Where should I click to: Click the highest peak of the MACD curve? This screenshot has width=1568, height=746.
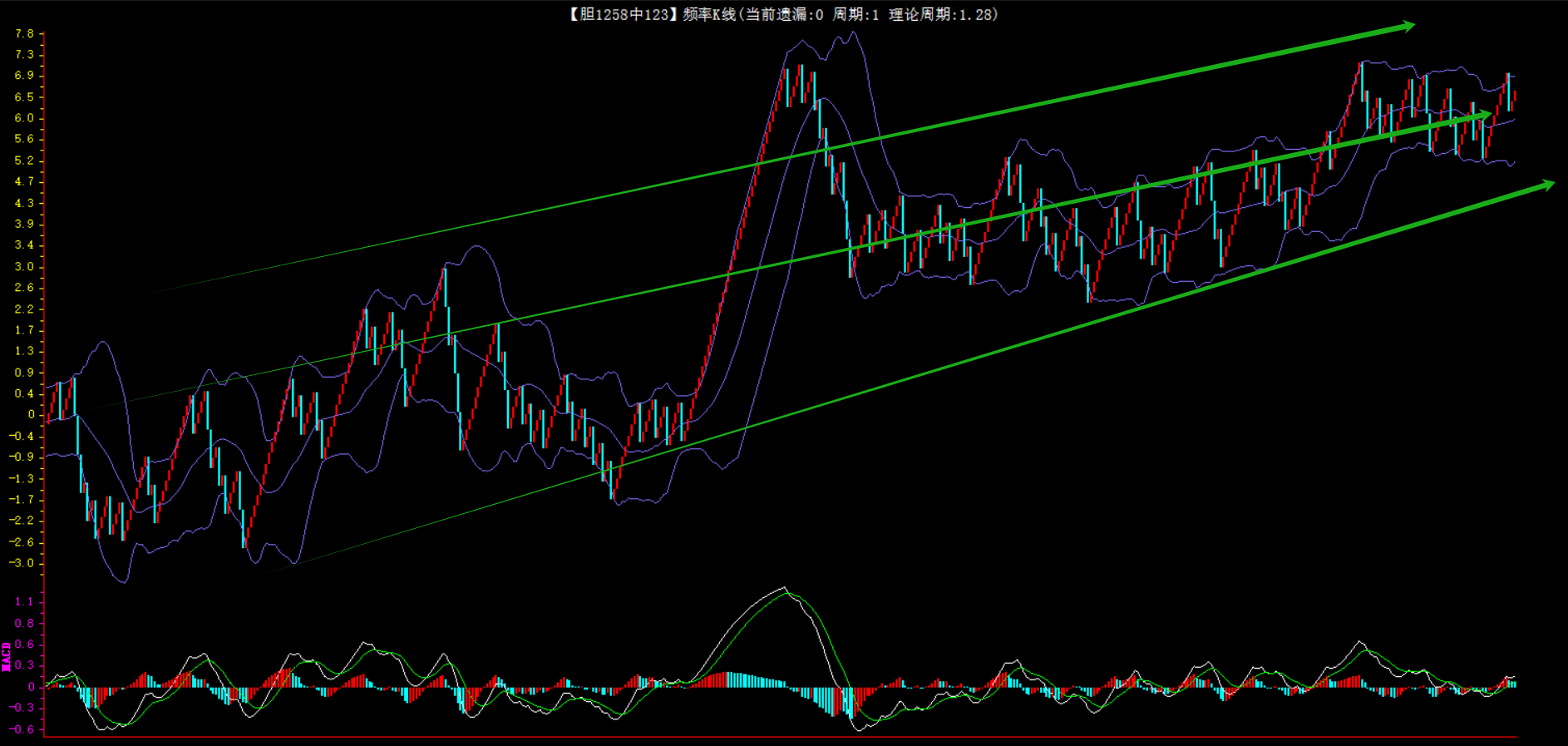pyautogui.click(x=784, y=589)
